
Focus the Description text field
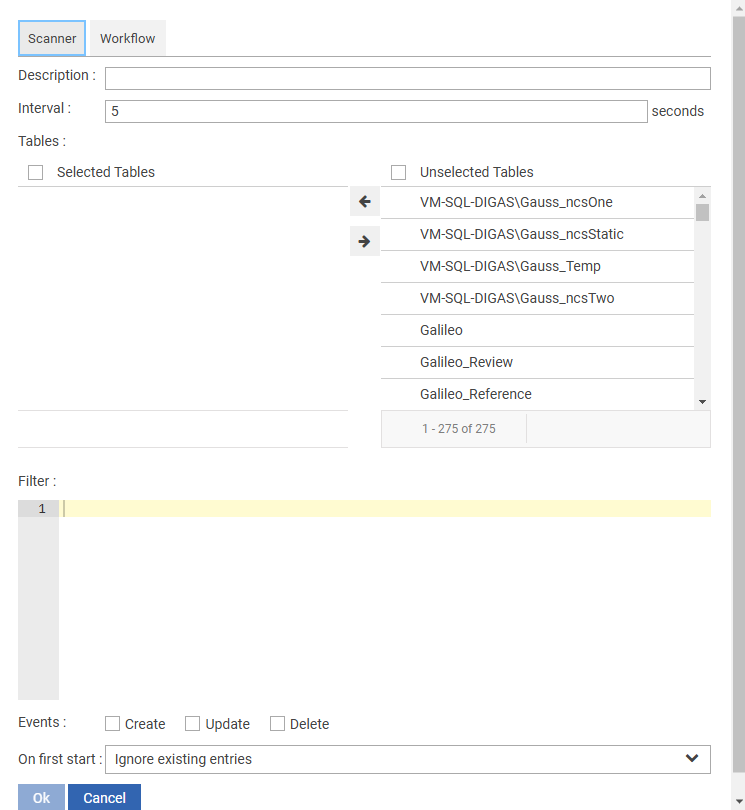[x=407, y=79]
